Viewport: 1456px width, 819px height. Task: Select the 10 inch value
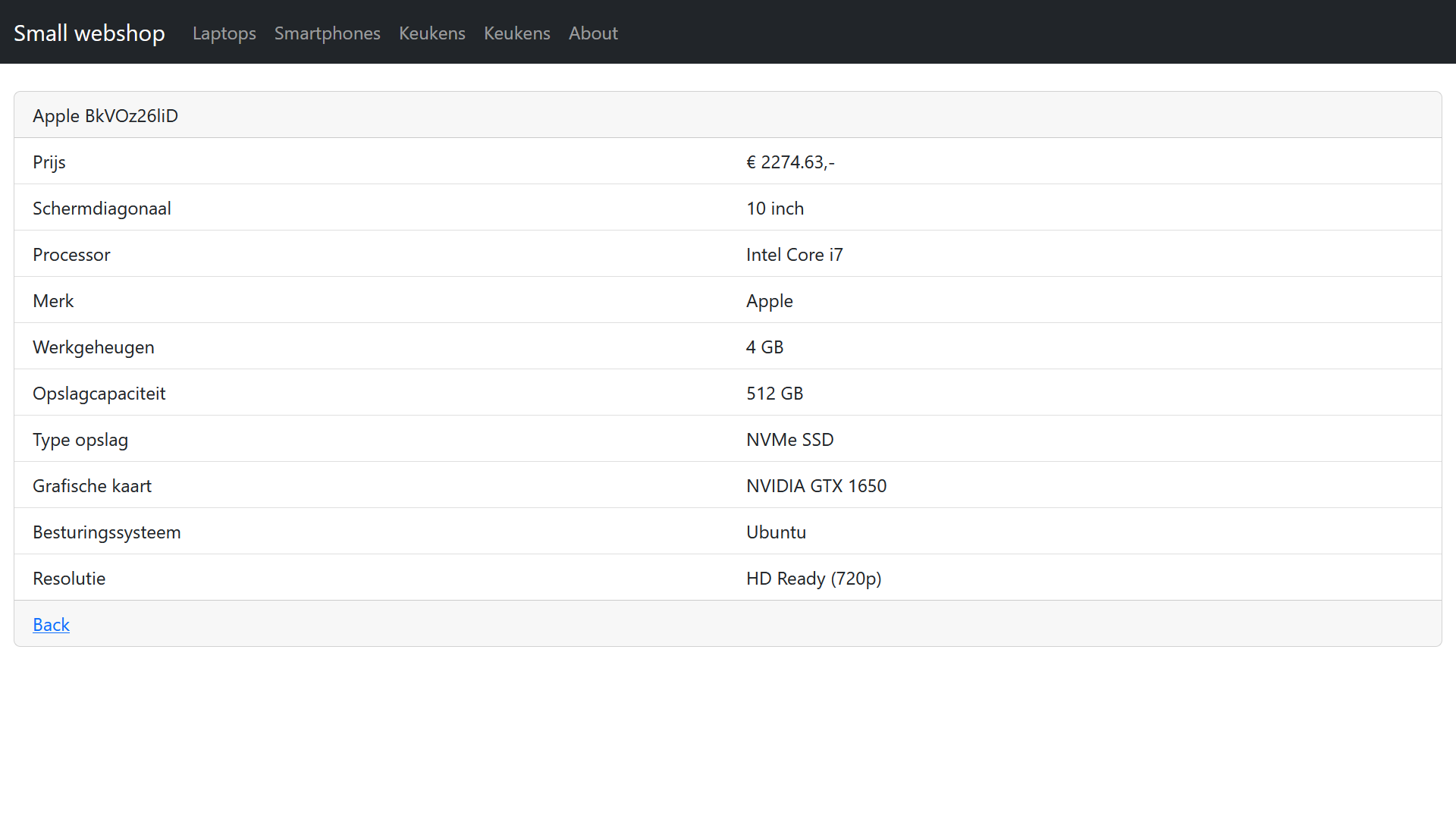pyautogui.click(x=774, y=209)
